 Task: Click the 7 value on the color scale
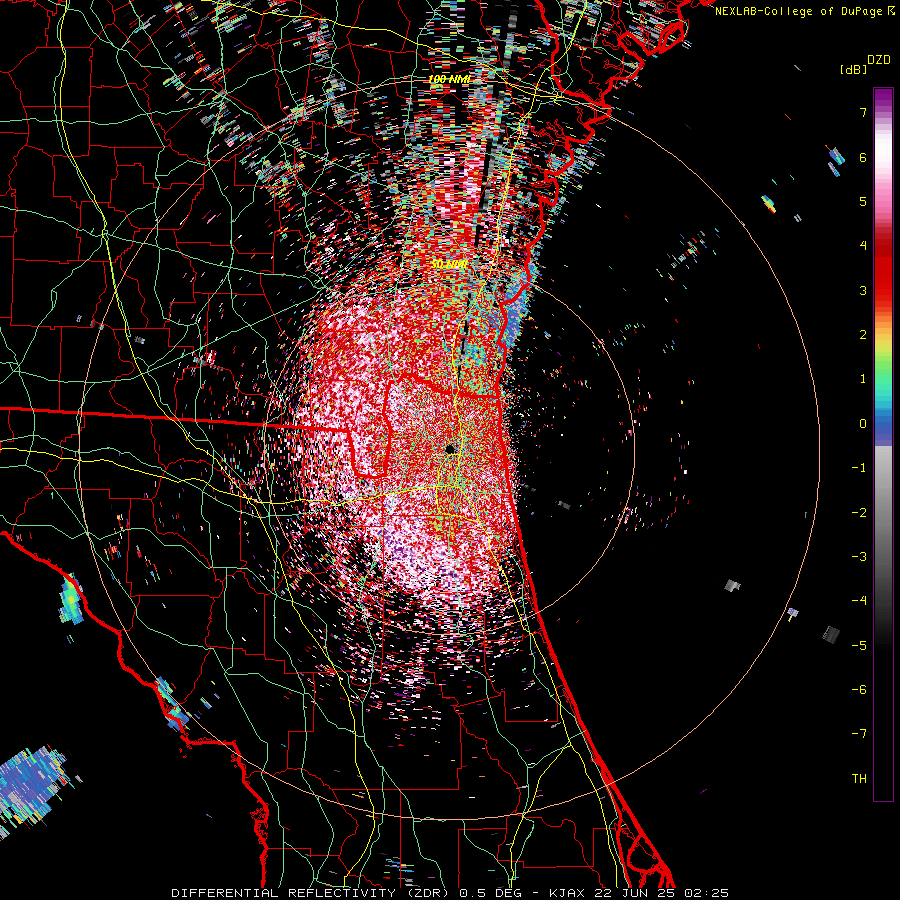[863, 113]
